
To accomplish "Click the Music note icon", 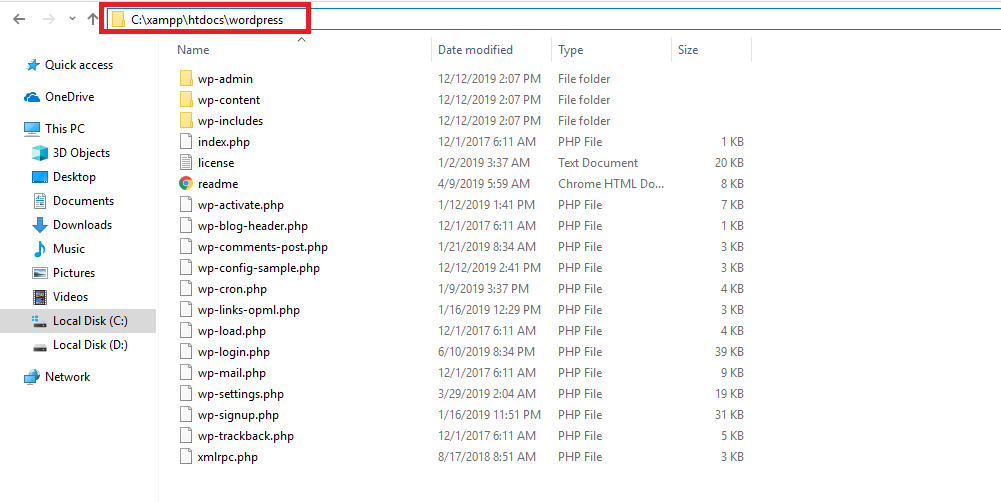I will click(x=40, y=248).
